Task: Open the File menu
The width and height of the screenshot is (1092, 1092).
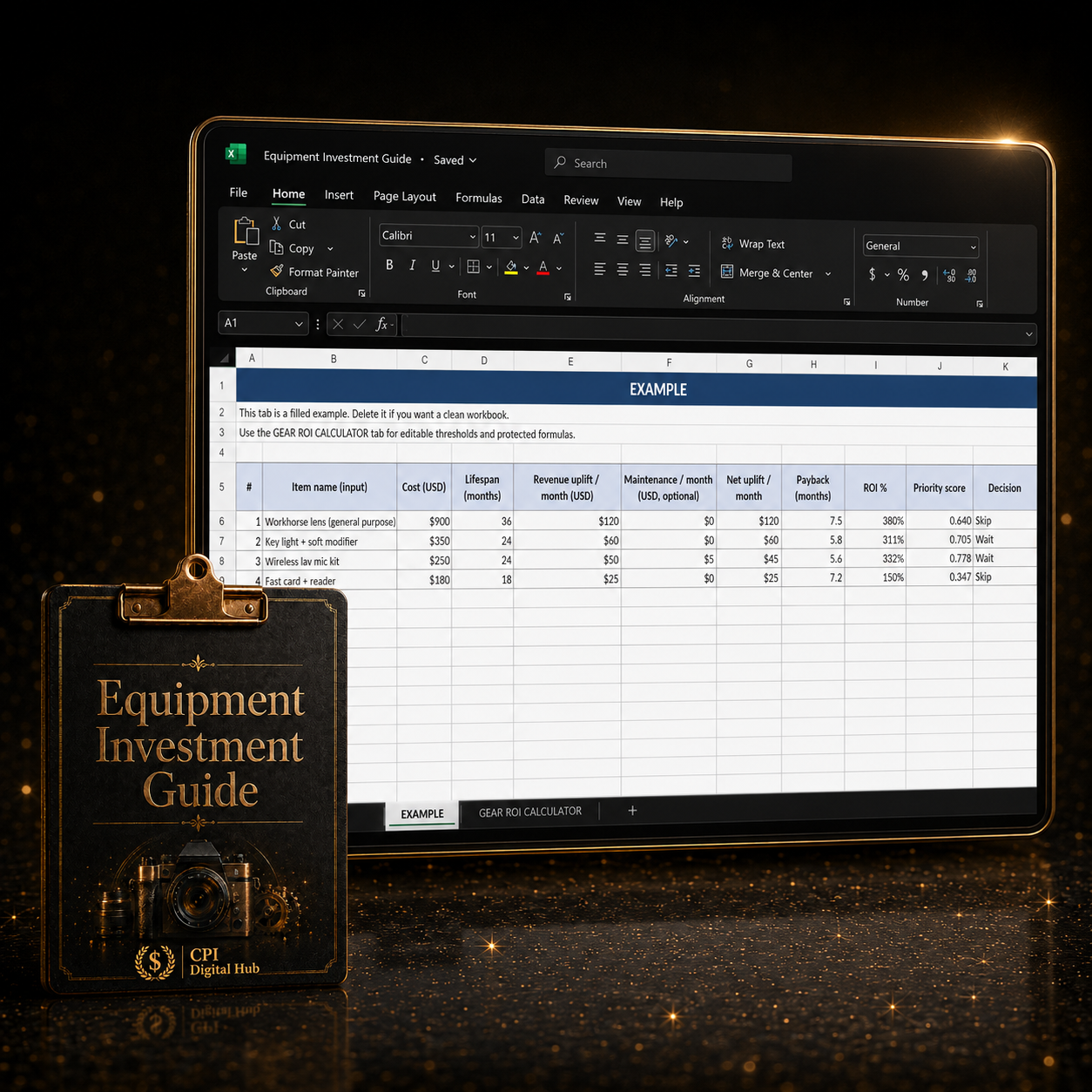Action: (239, 192)
